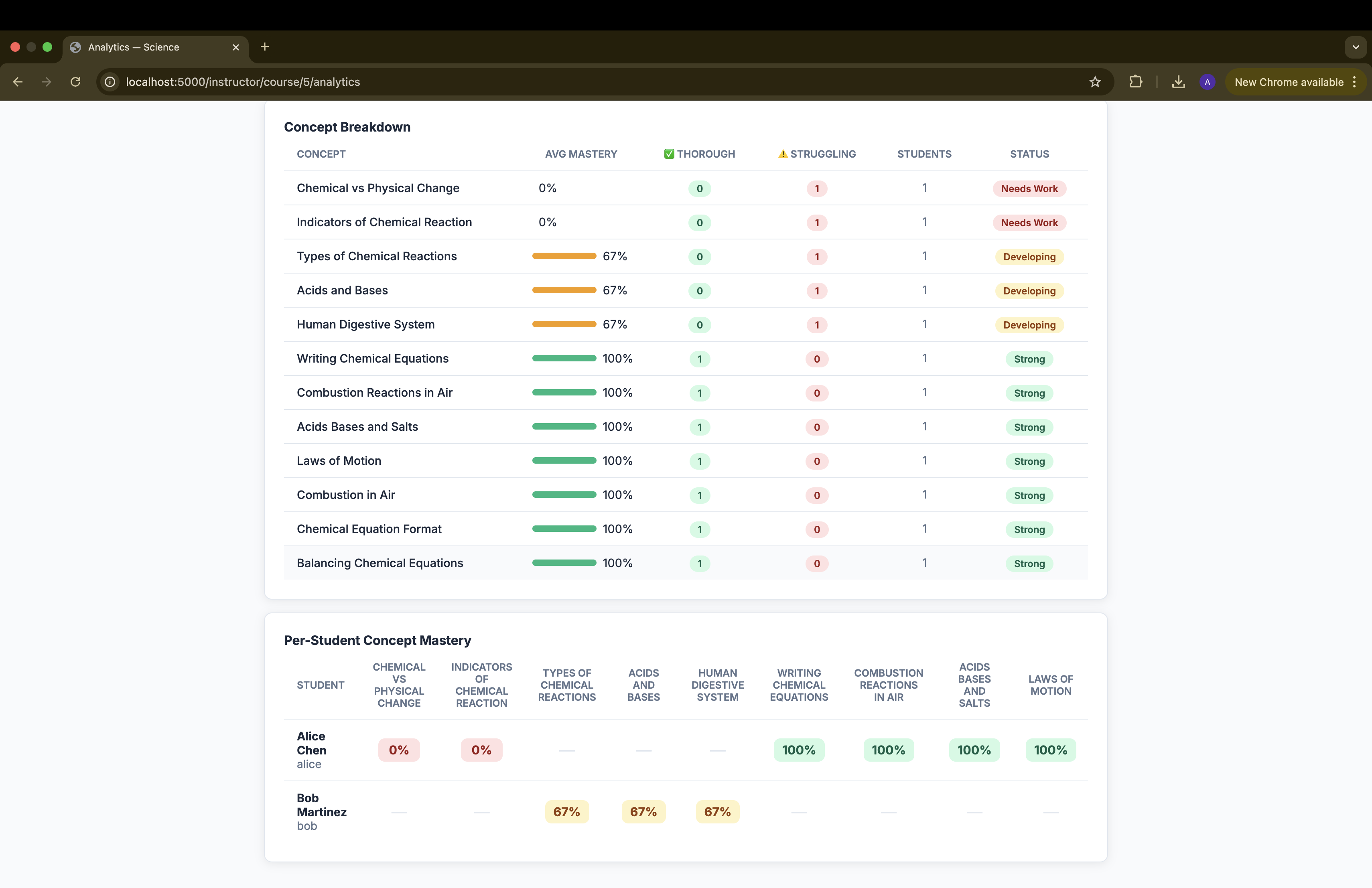The image size is (1372, 888).
Task: Open the Chrome extensions puzzle icon
Action: 1135,82
